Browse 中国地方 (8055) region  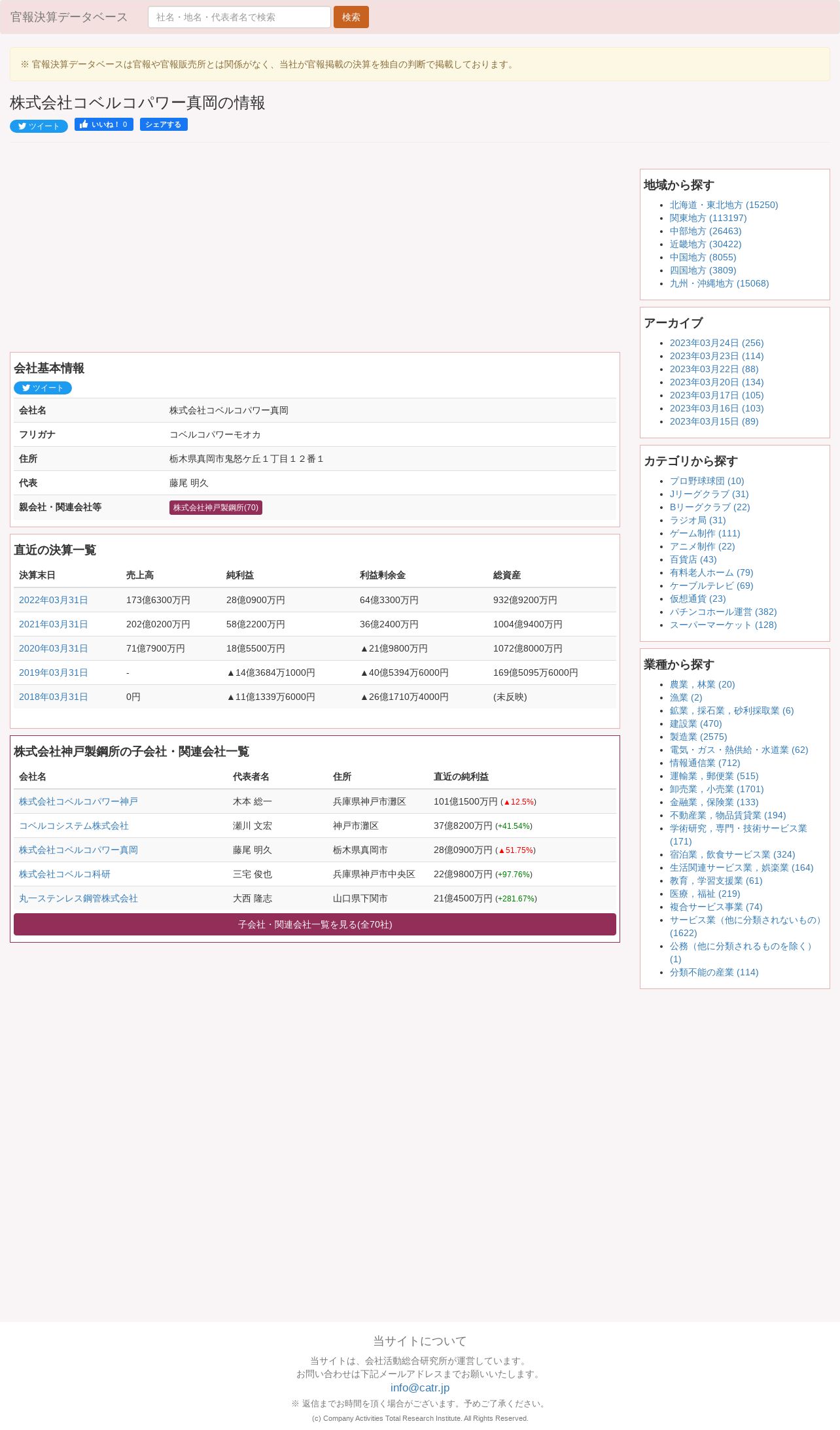coord(703,257)
